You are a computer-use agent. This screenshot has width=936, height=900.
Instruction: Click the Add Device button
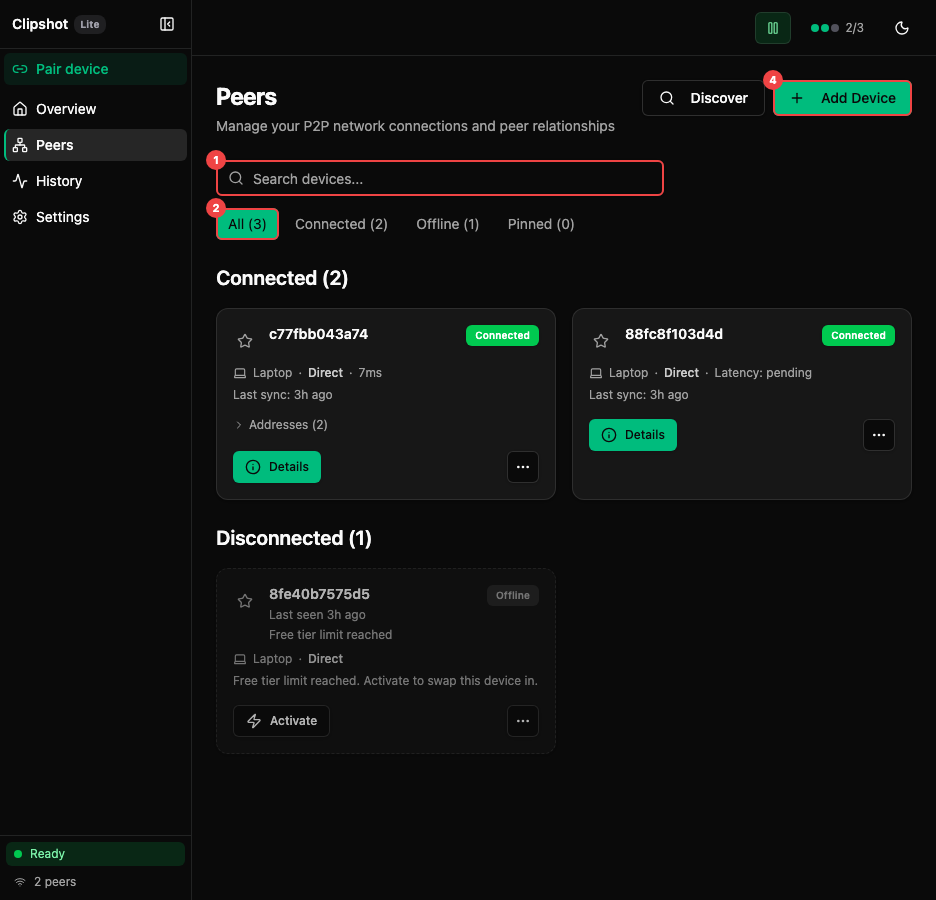(842, 98)
